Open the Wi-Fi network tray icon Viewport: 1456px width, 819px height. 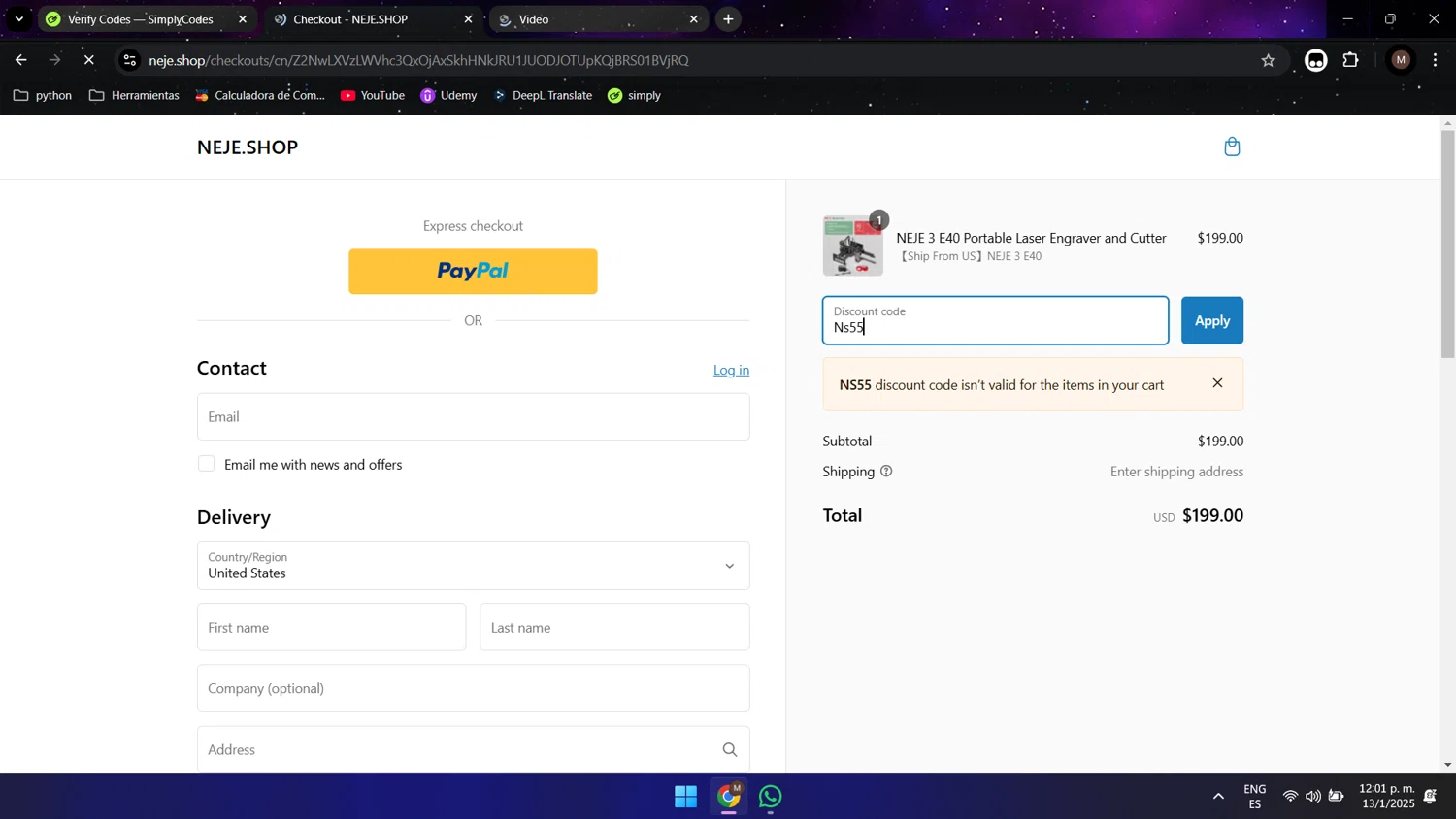[x=1290, y=797]
